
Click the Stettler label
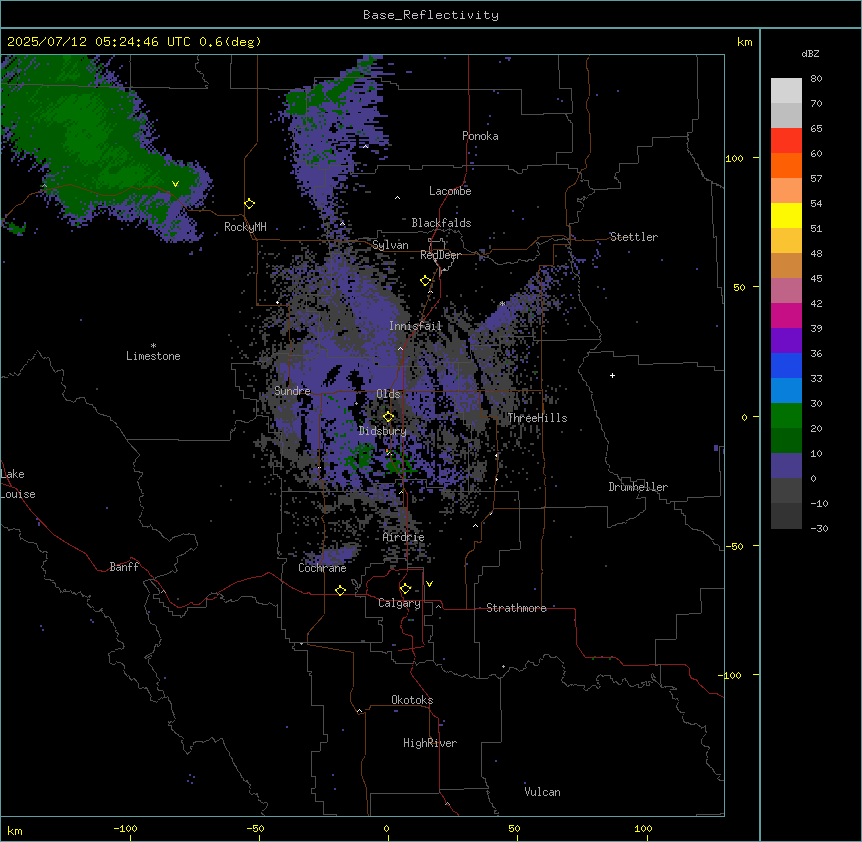pos(634,237)
